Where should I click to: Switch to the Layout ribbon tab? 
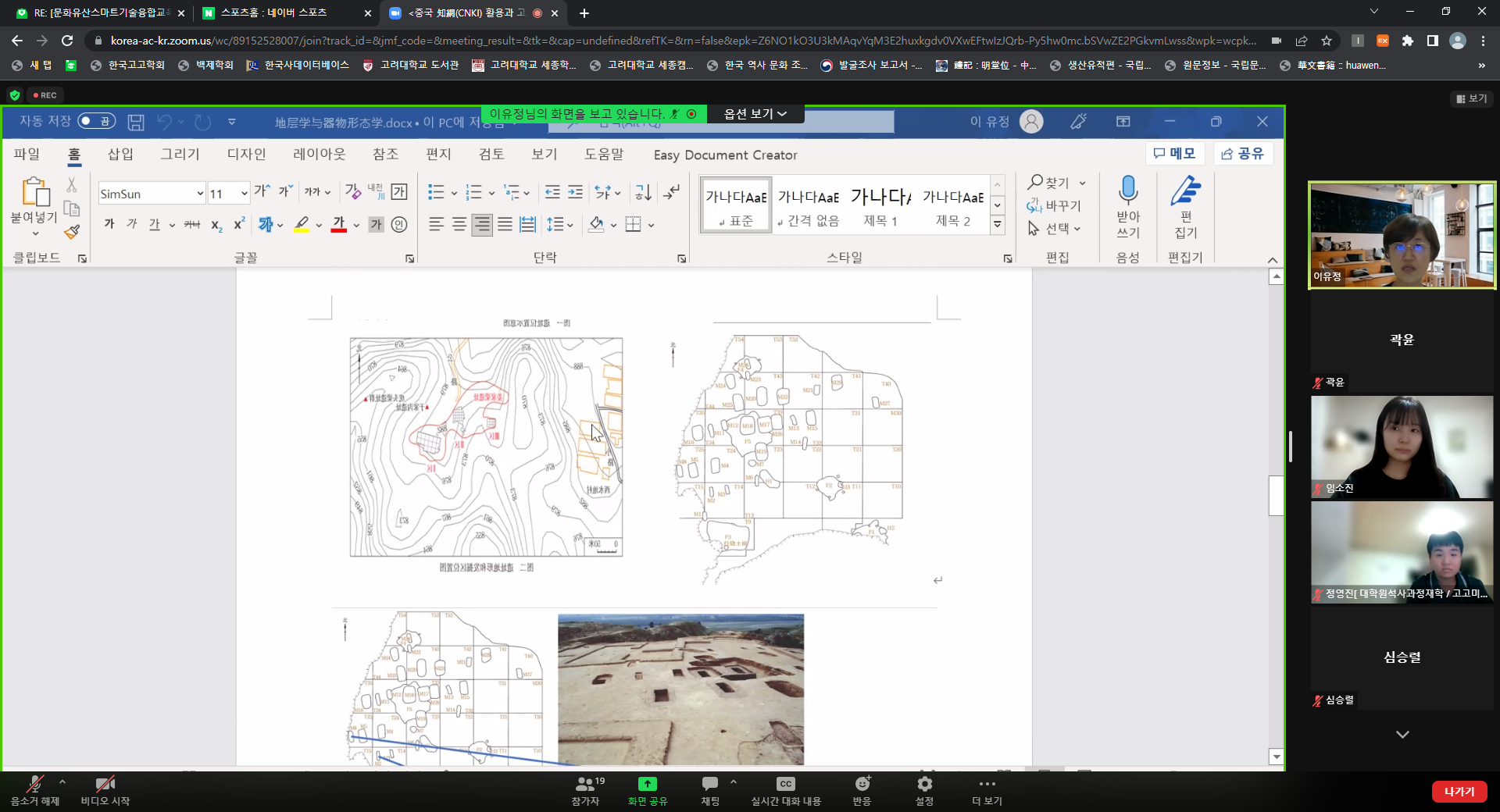[x=319, y=155]
